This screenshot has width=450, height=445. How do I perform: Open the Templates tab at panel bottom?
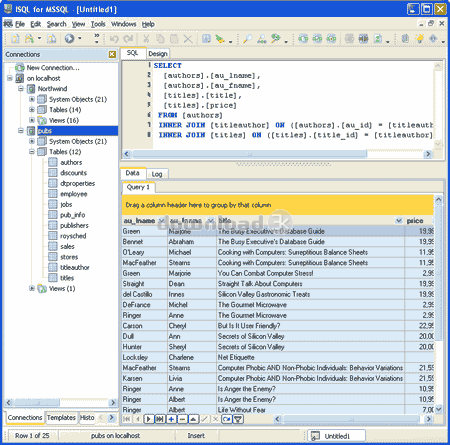tap(61, 418)
